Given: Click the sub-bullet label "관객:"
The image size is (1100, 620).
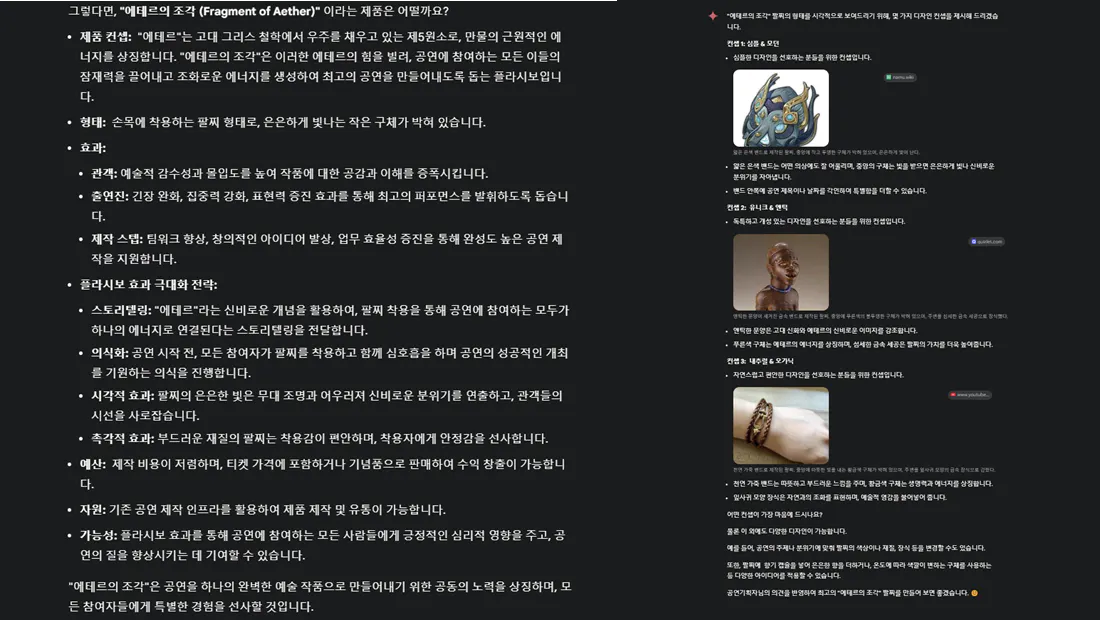Looking at the screenshot, I should pyautogui.click(x=104, y=173).
